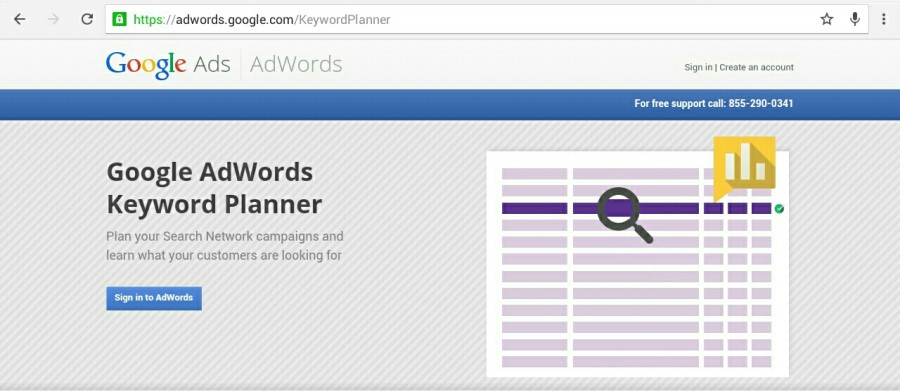The width and height of the screenshot is (900, 392).
Task: Click the Google AdWords Keyword Planner heading
Action: click(x=214, y=188)
